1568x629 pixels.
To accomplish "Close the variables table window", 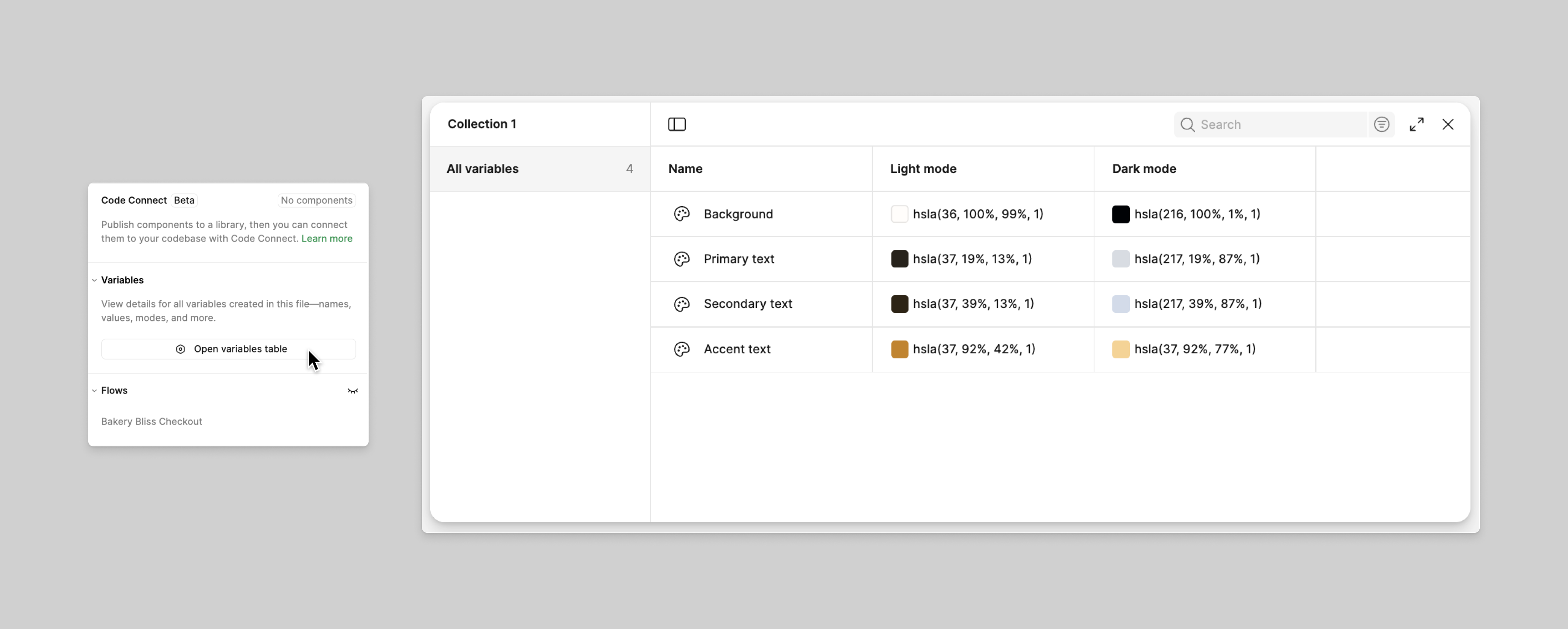I will 1449,124.
